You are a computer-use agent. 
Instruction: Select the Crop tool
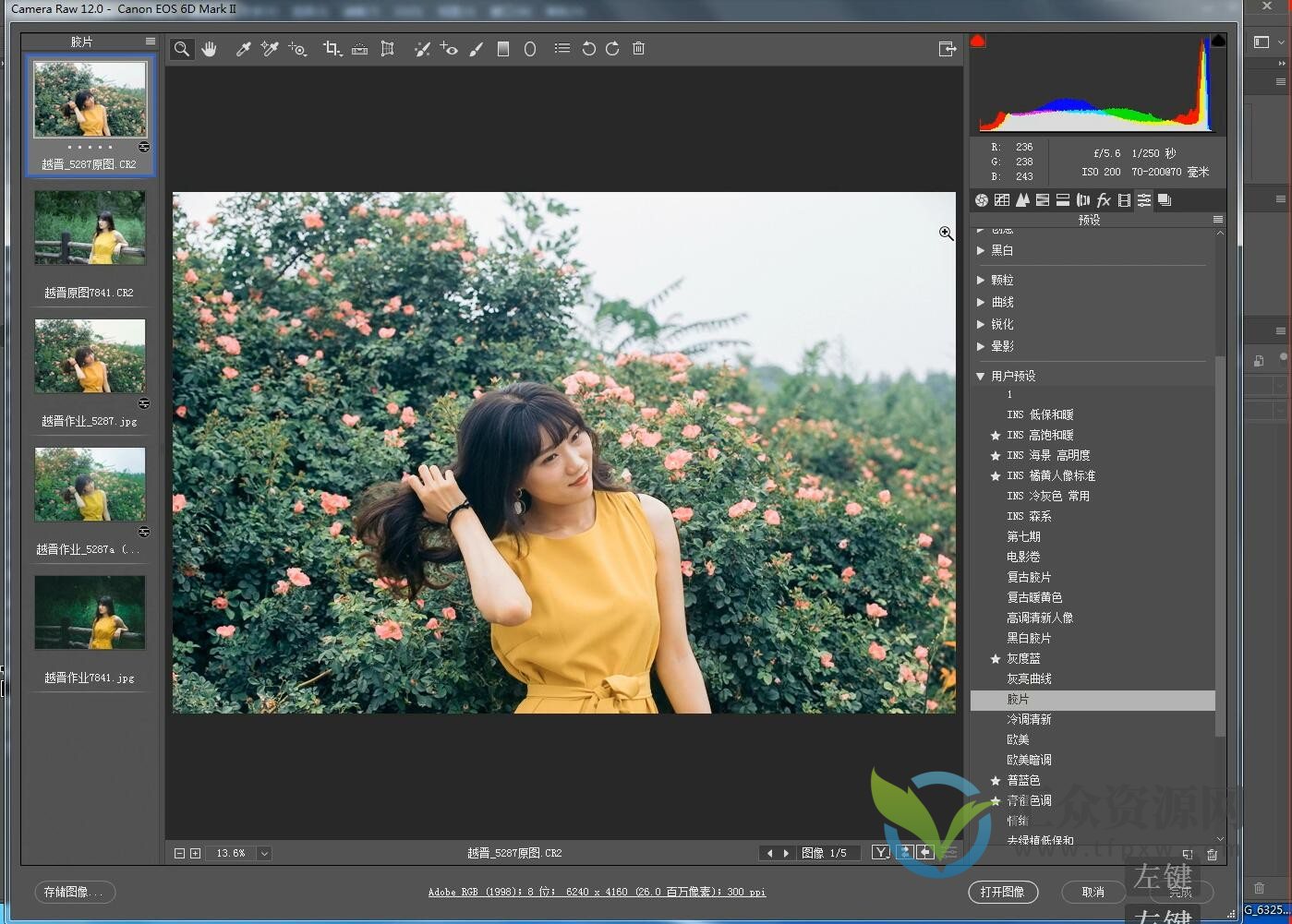[x=332, y=48]
